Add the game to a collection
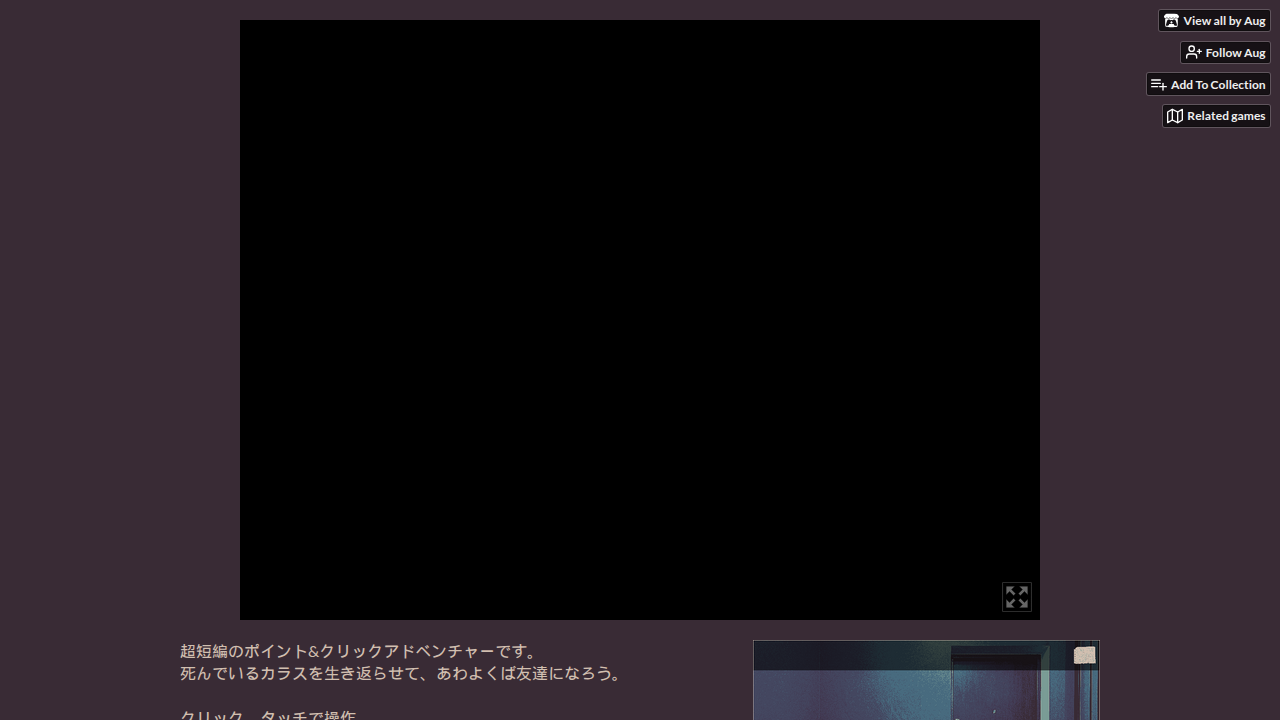The height and width of the screenshot is (720, 1280). click(1208, 84)
